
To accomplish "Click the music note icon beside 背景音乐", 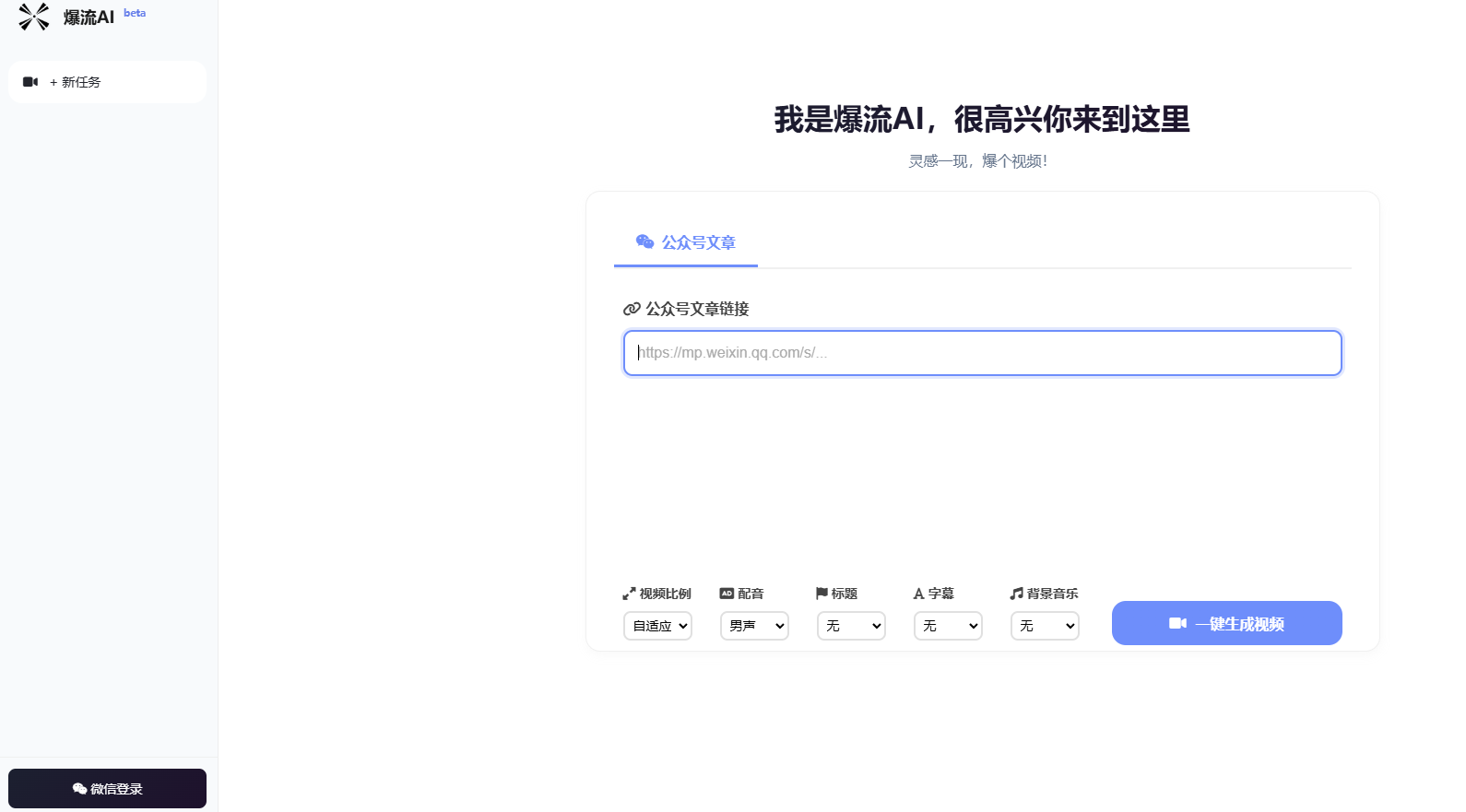I will point(1016,594).
